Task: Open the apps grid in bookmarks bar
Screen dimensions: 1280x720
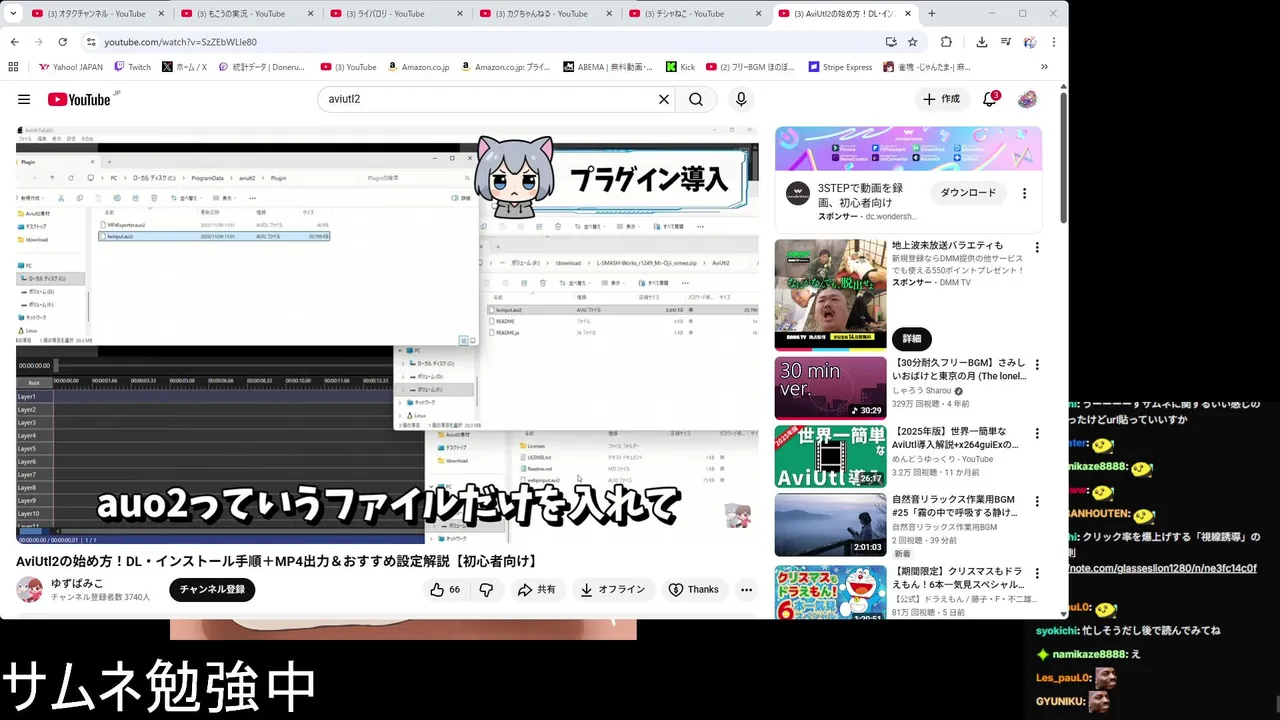Action: click(x=13, y=67)
